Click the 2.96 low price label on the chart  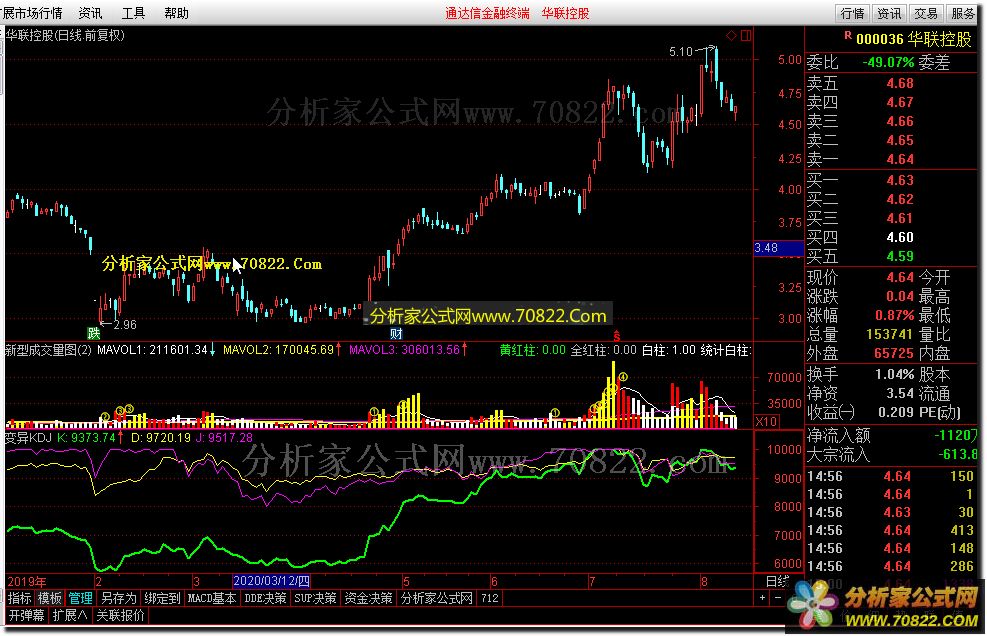[125, 325]
